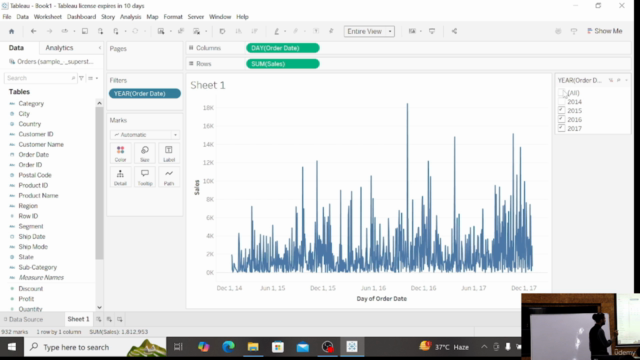Open the Analysis menu
Screen dimensions: 640x360
point(130,17)
